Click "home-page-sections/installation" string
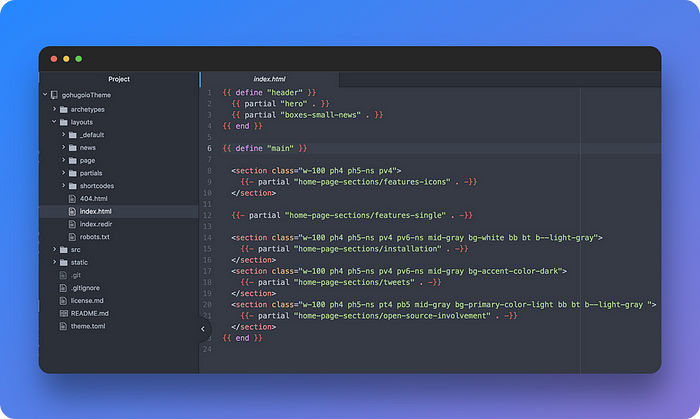700x419 pixels. click(x=367, y=249)
